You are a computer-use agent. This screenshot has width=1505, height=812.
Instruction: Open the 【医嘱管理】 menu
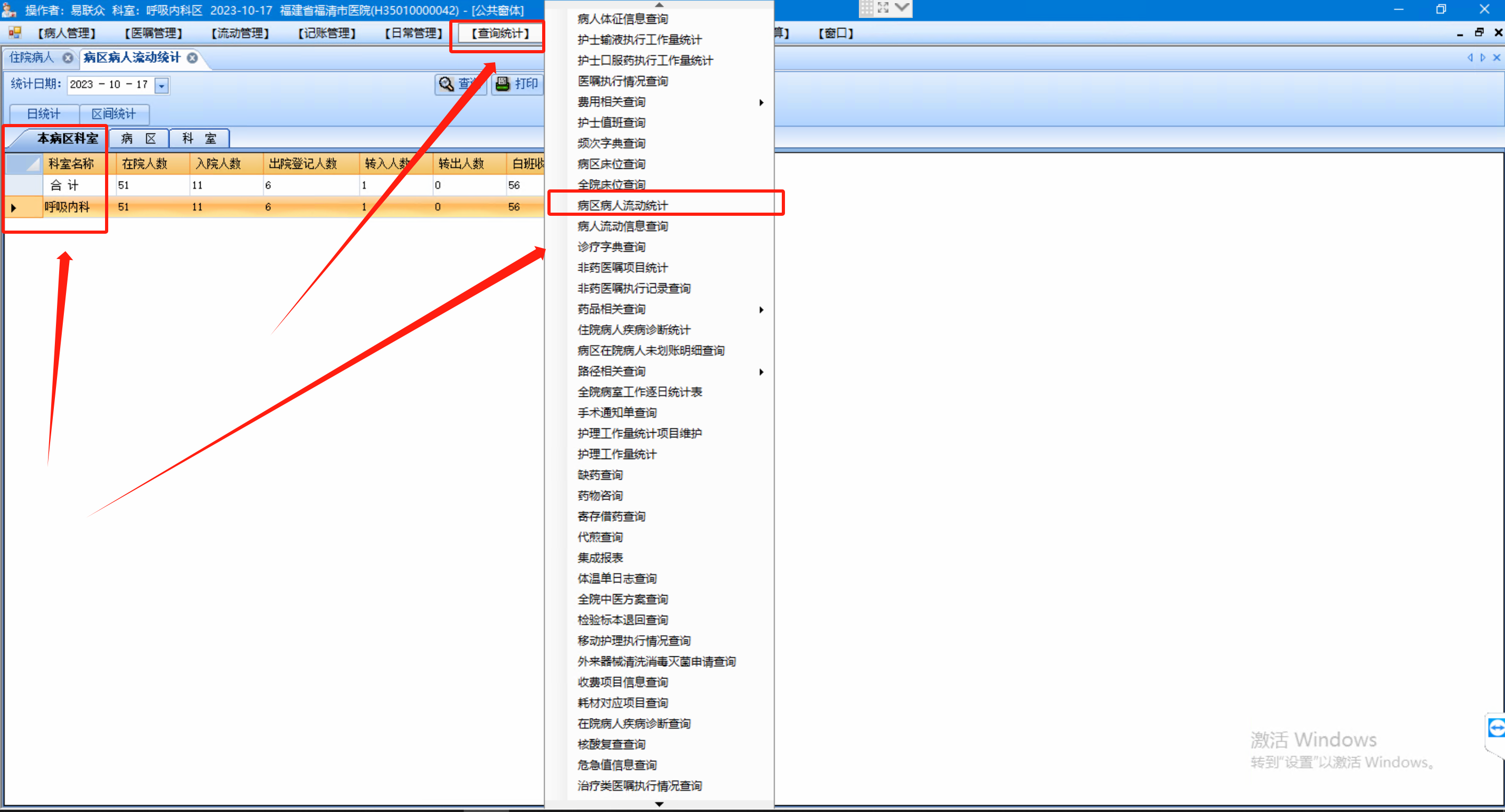(x=153, y=33)
